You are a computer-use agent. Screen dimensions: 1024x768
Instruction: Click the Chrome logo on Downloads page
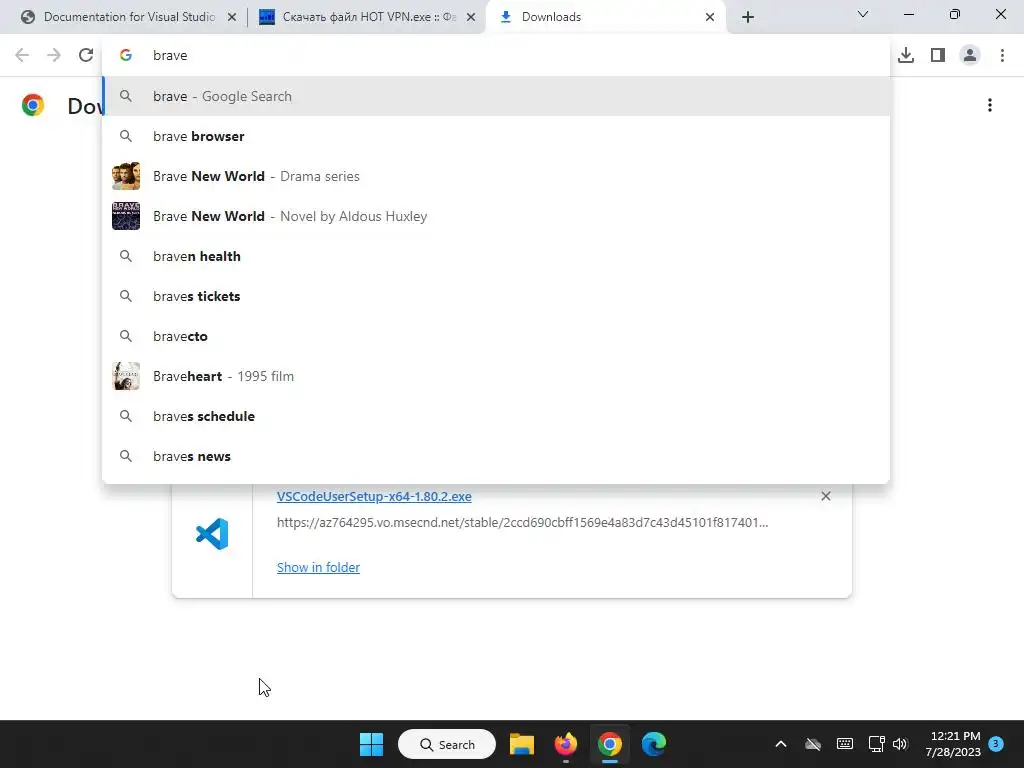(33, 105)
